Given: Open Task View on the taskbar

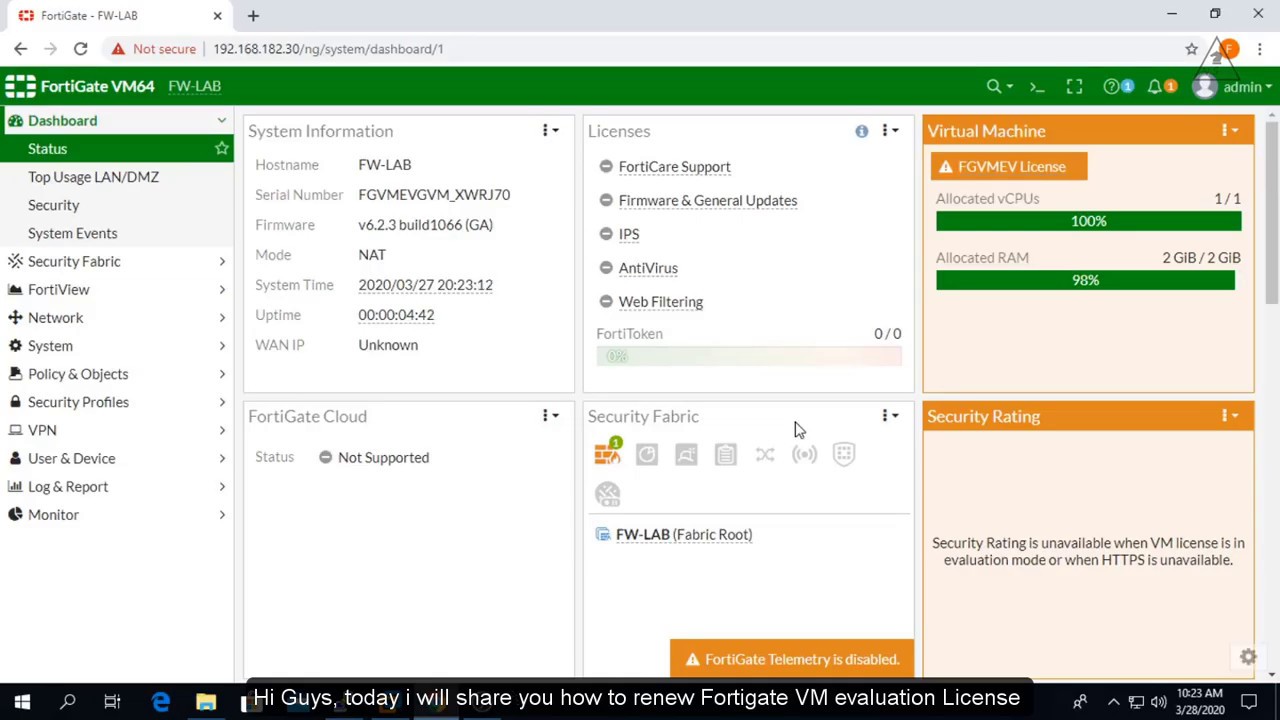Looking at the screenshot, I should pyautogui.click(x=112, y=702).
